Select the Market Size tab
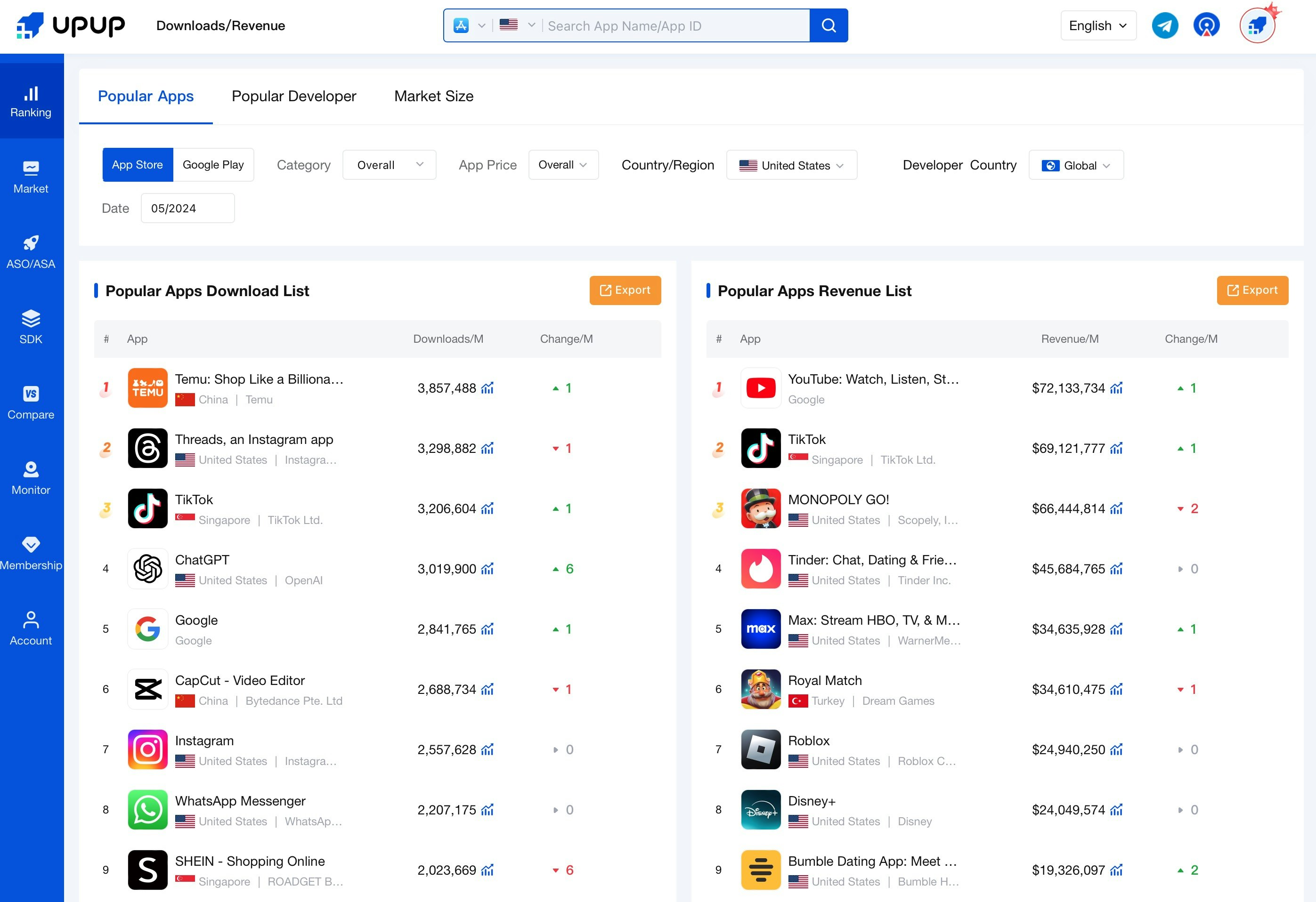Viewport: 1316px width, 902px height. pos(434,96)
